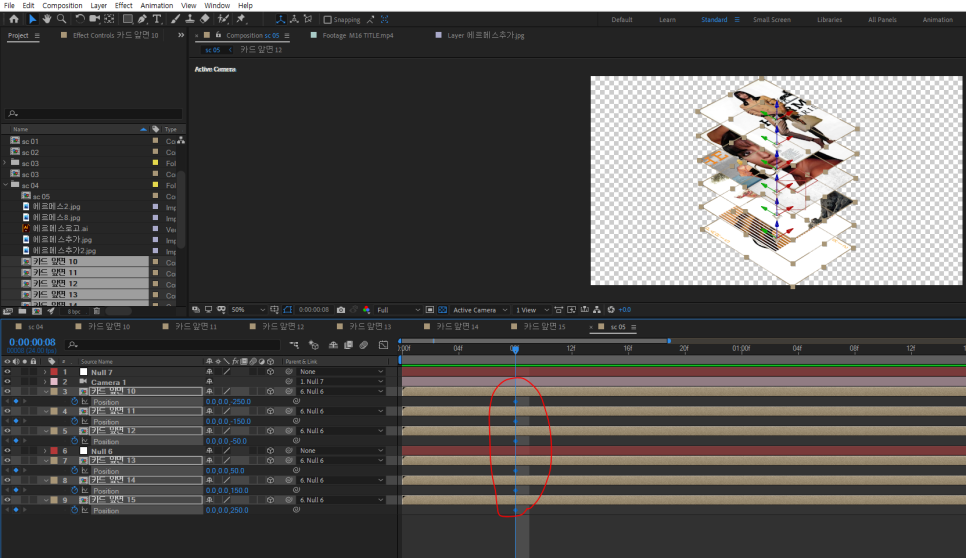Select the Type text tool
This screenshot has height=558, width=966.
point(157,19)
